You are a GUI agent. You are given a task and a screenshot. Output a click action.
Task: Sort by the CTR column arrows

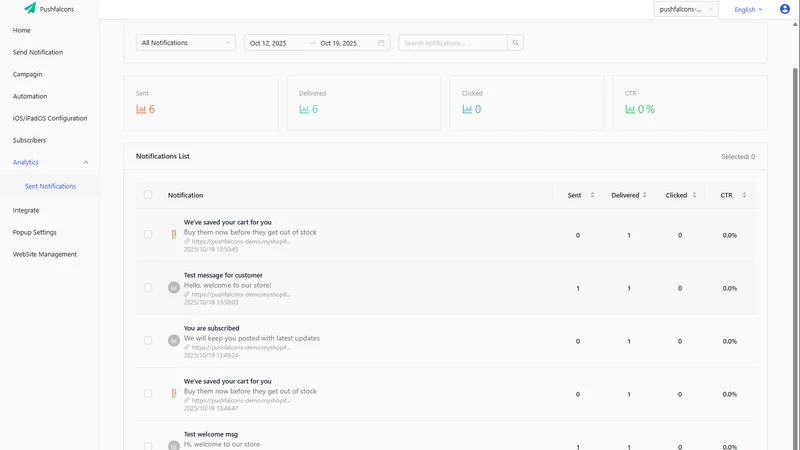coord(744,195)
